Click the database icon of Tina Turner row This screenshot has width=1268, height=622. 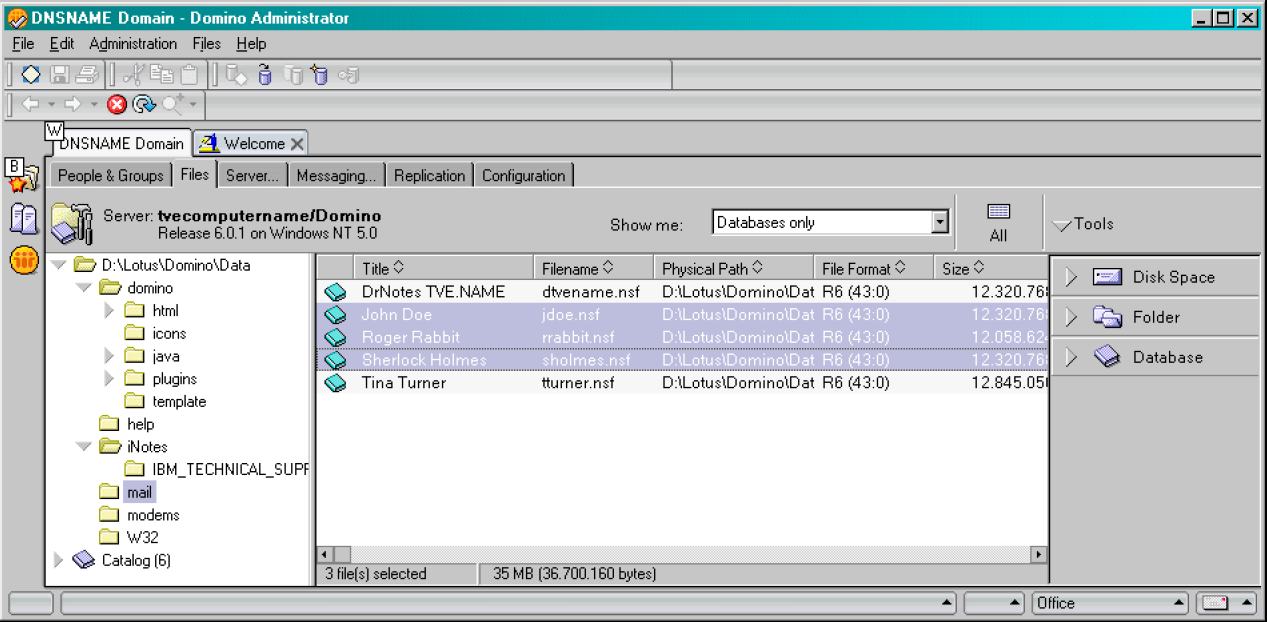(x=335, y=383)
